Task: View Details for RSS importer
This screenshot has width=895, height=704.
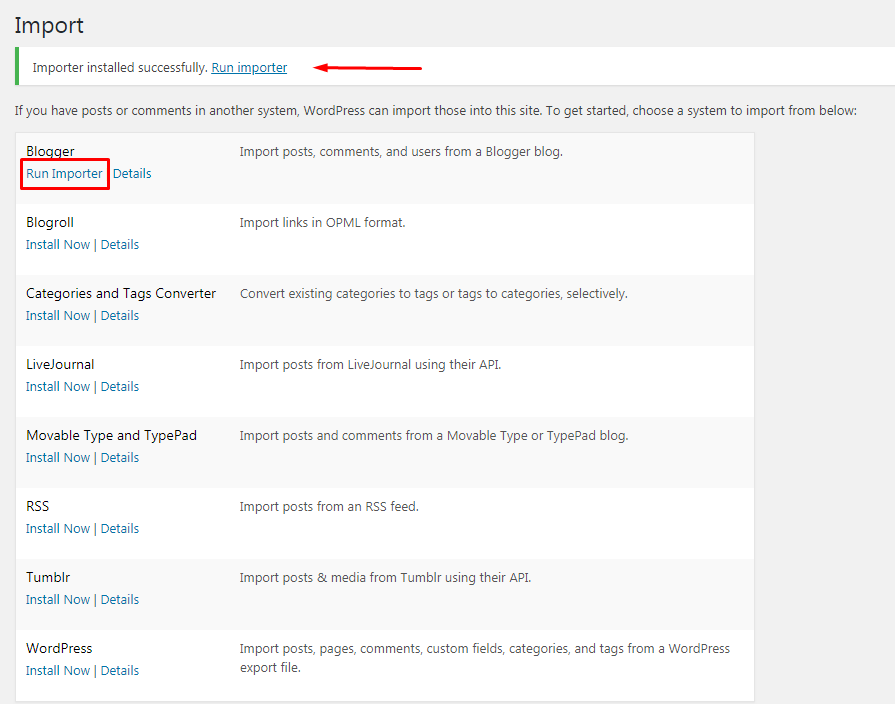Action: coord(120,528)
